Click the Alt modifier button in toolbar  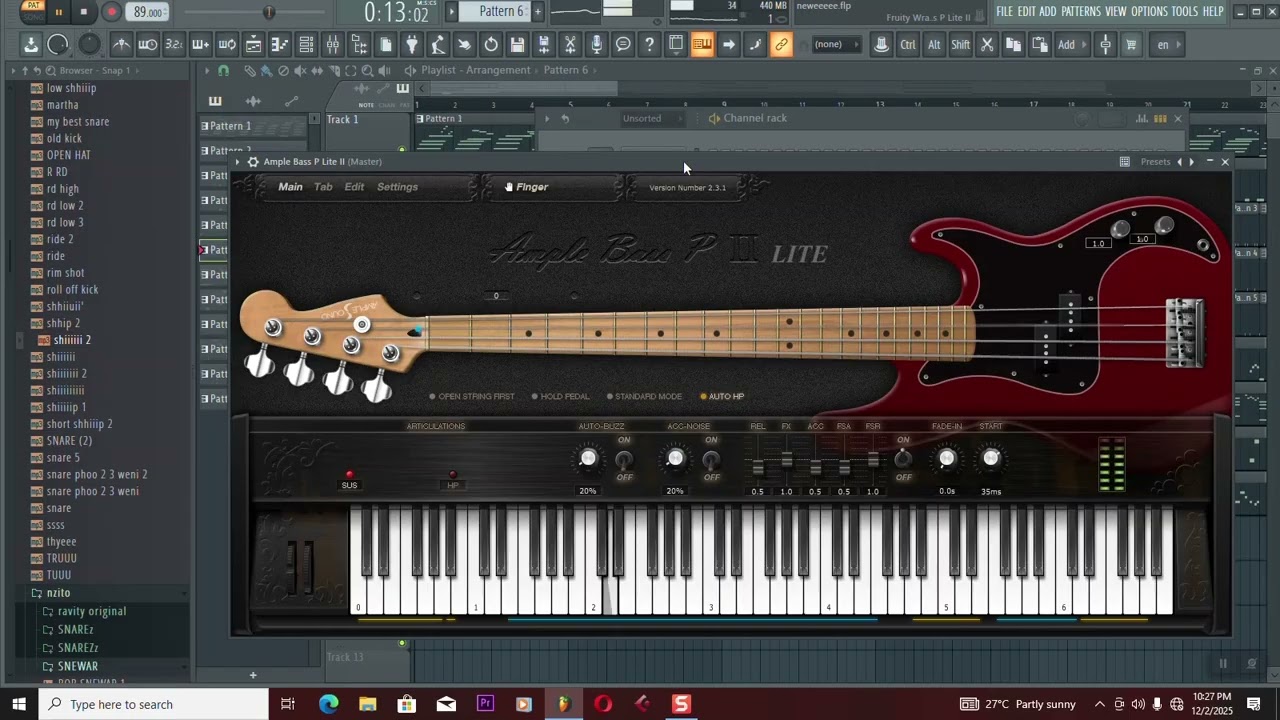point(934,44)
